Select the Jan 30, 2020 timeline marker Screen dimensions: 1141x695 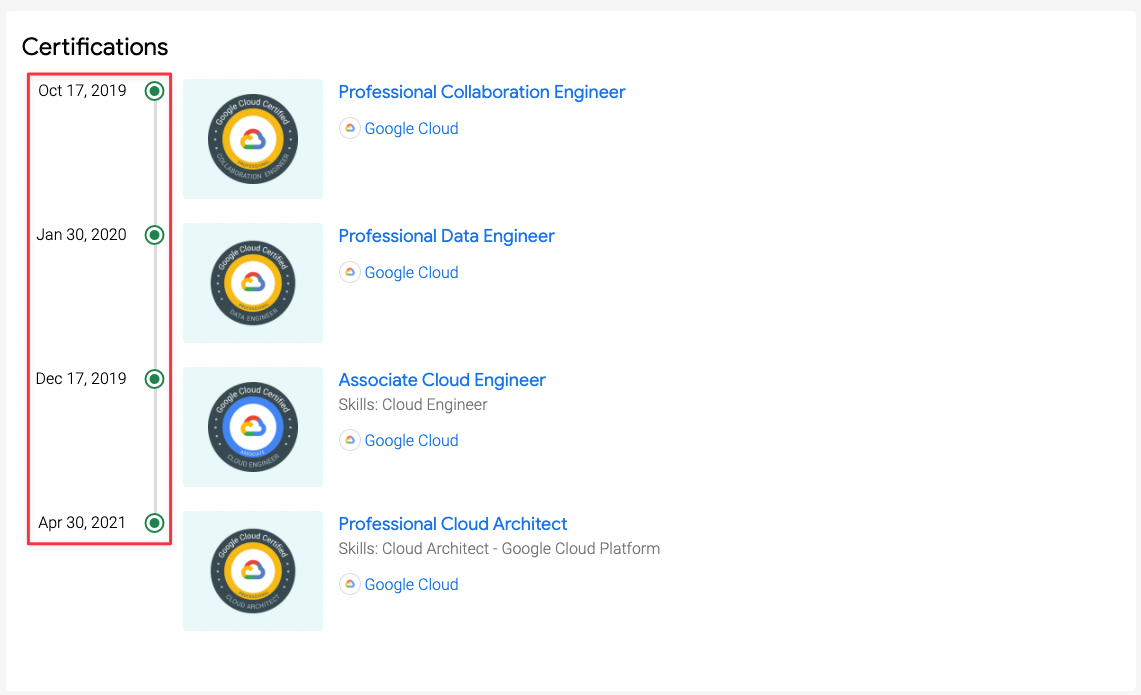pos(154,235)
